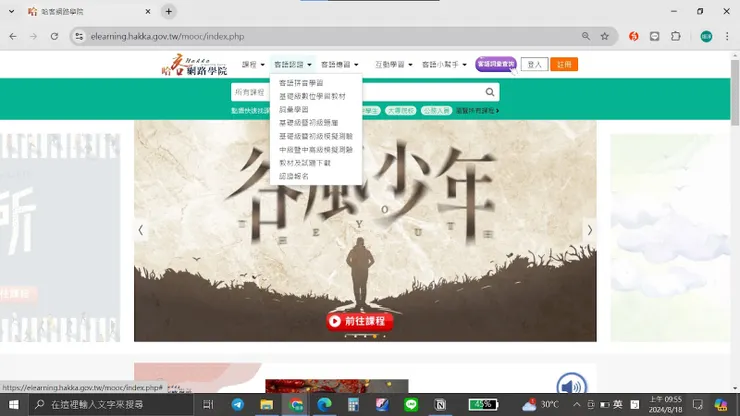The height and width of the screenshot is (416, 740).
Task: Click the Windows taskbar search box
Action: [x=109, y=405]
